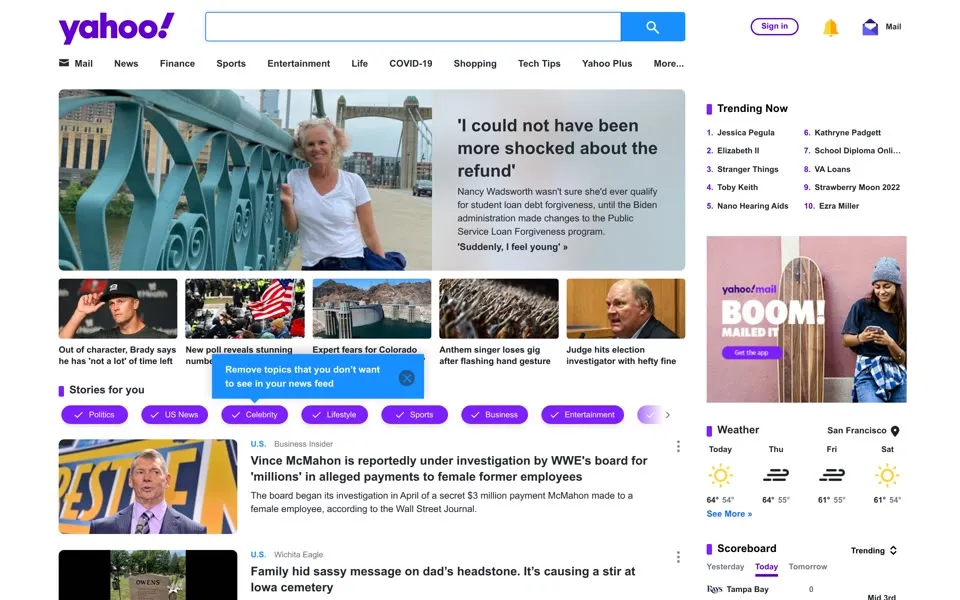The height and width of the screenshot is (600, 960).
Task: Toggle the US News topic chip
Action: [174, 414]
